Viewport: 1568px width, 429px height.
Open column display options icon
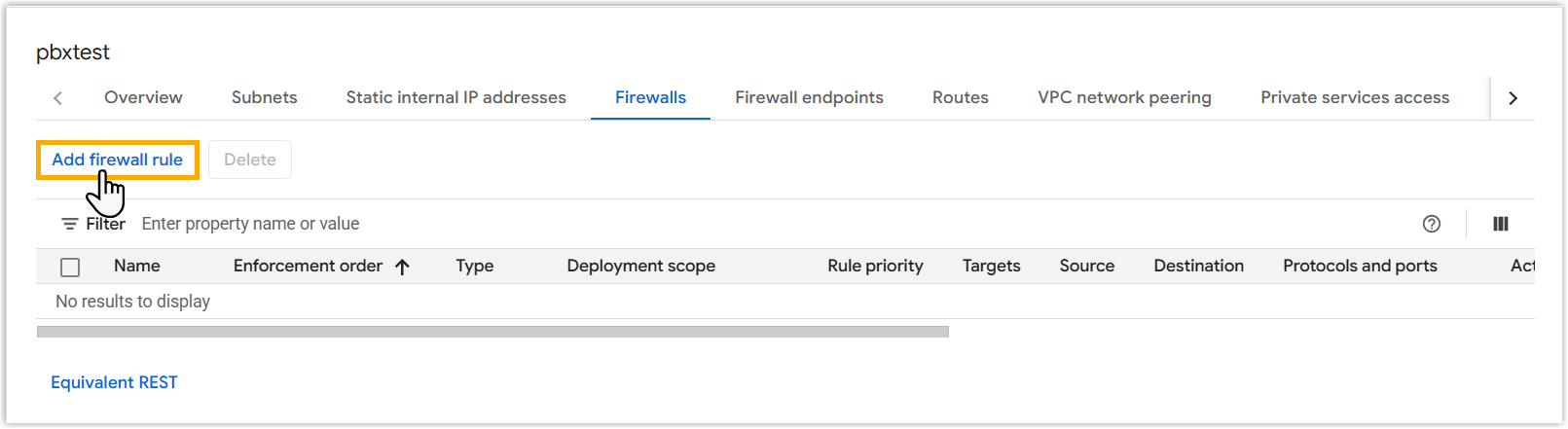click(1500, 224)
